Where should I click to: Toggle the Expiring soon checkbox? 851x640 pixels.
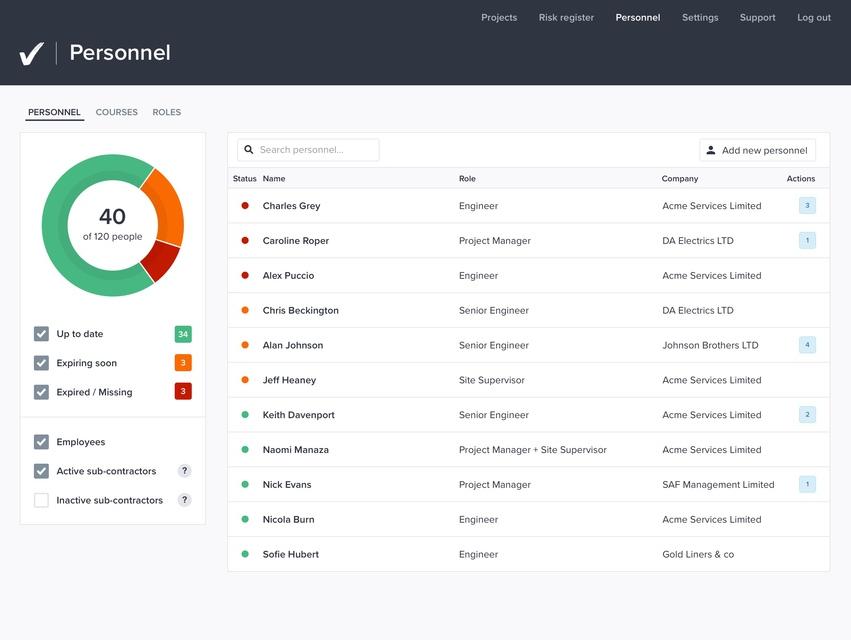pos(41,363)
